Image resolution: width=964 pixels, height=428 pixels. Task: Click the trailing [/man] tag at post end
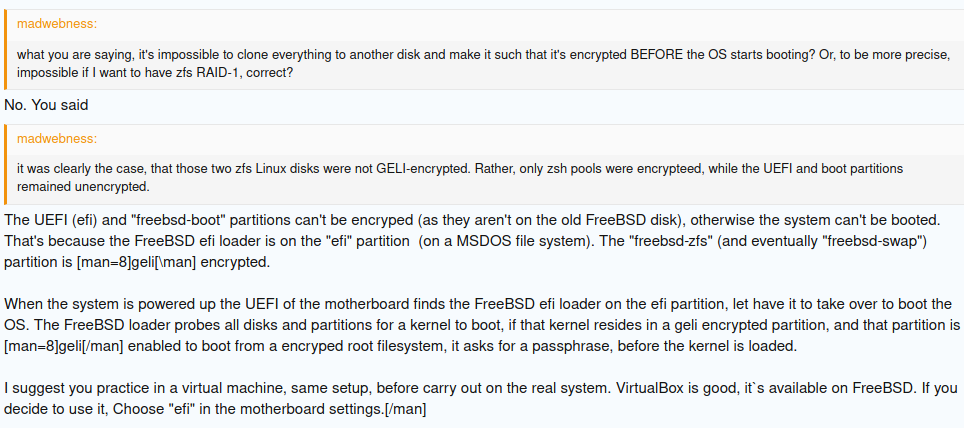406,408
